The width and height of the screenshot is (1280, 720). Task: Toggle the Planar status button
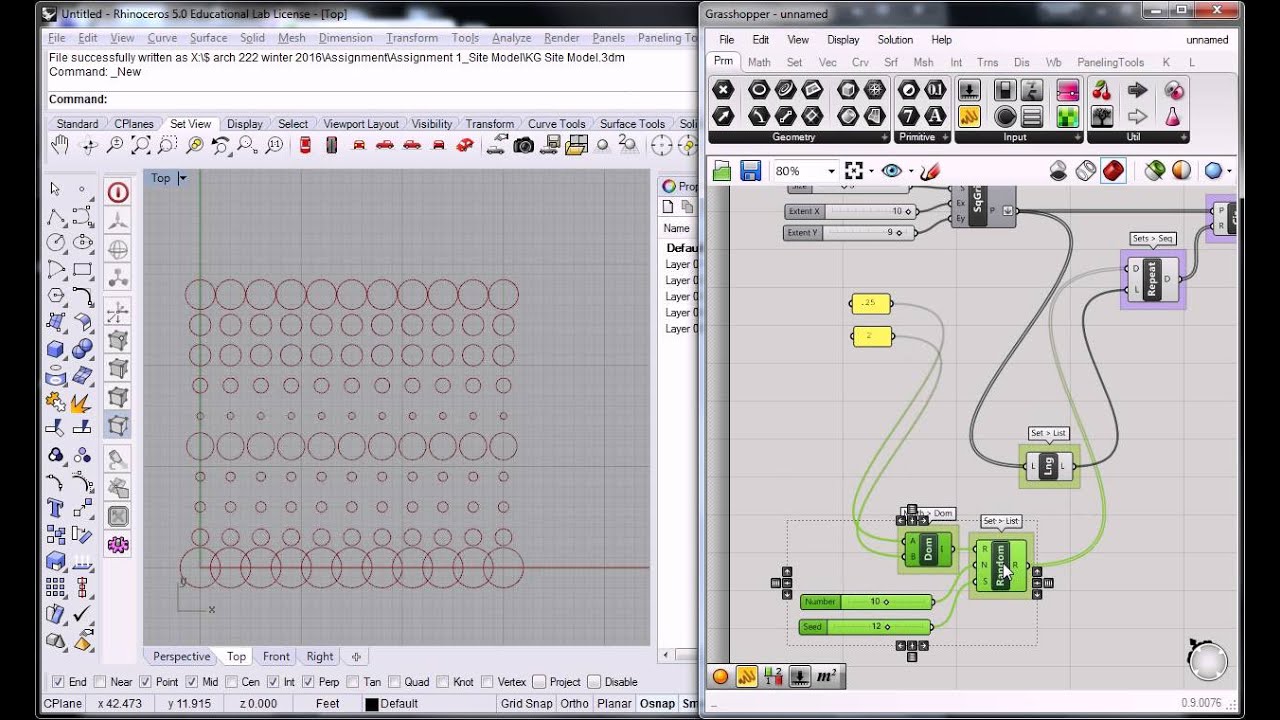[615, 704]
